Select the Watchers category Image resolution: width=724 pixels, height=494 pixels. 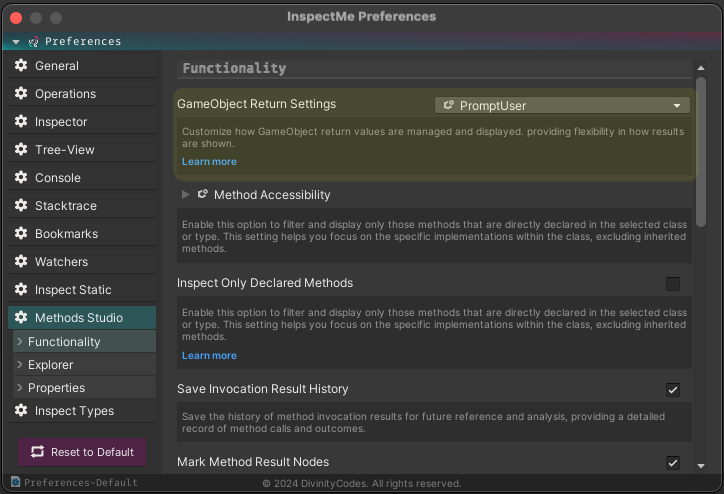[82, 262]
